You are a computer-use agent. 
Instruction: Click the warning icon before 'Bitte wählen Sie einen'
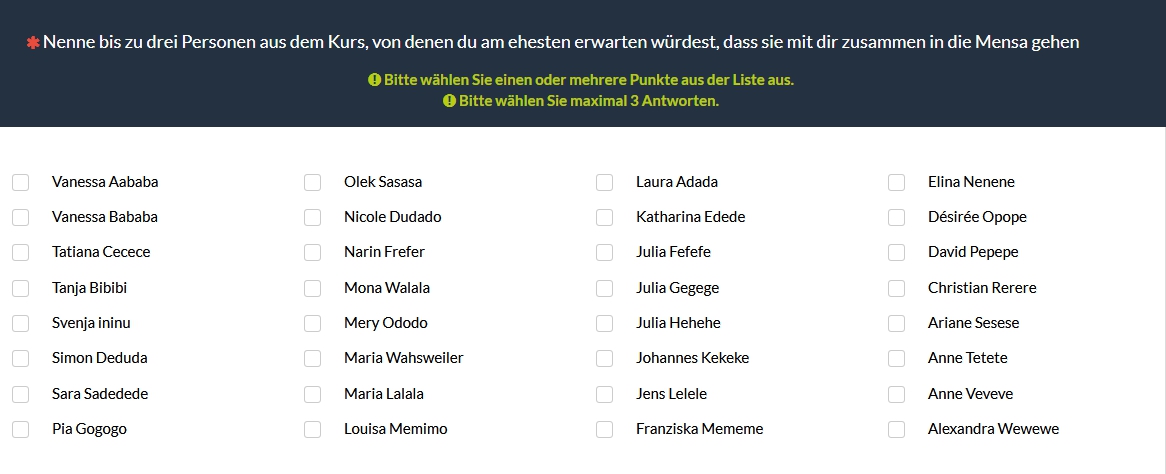point(374,80)
